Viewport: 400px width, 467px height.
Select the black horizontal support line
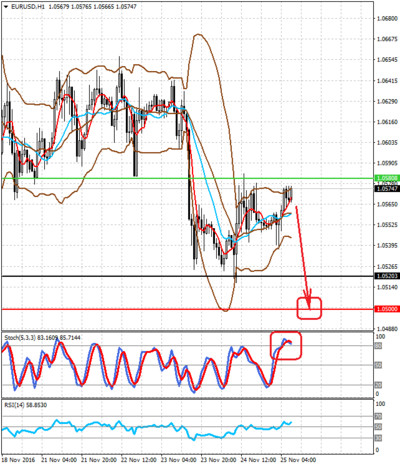pos(187,276)
